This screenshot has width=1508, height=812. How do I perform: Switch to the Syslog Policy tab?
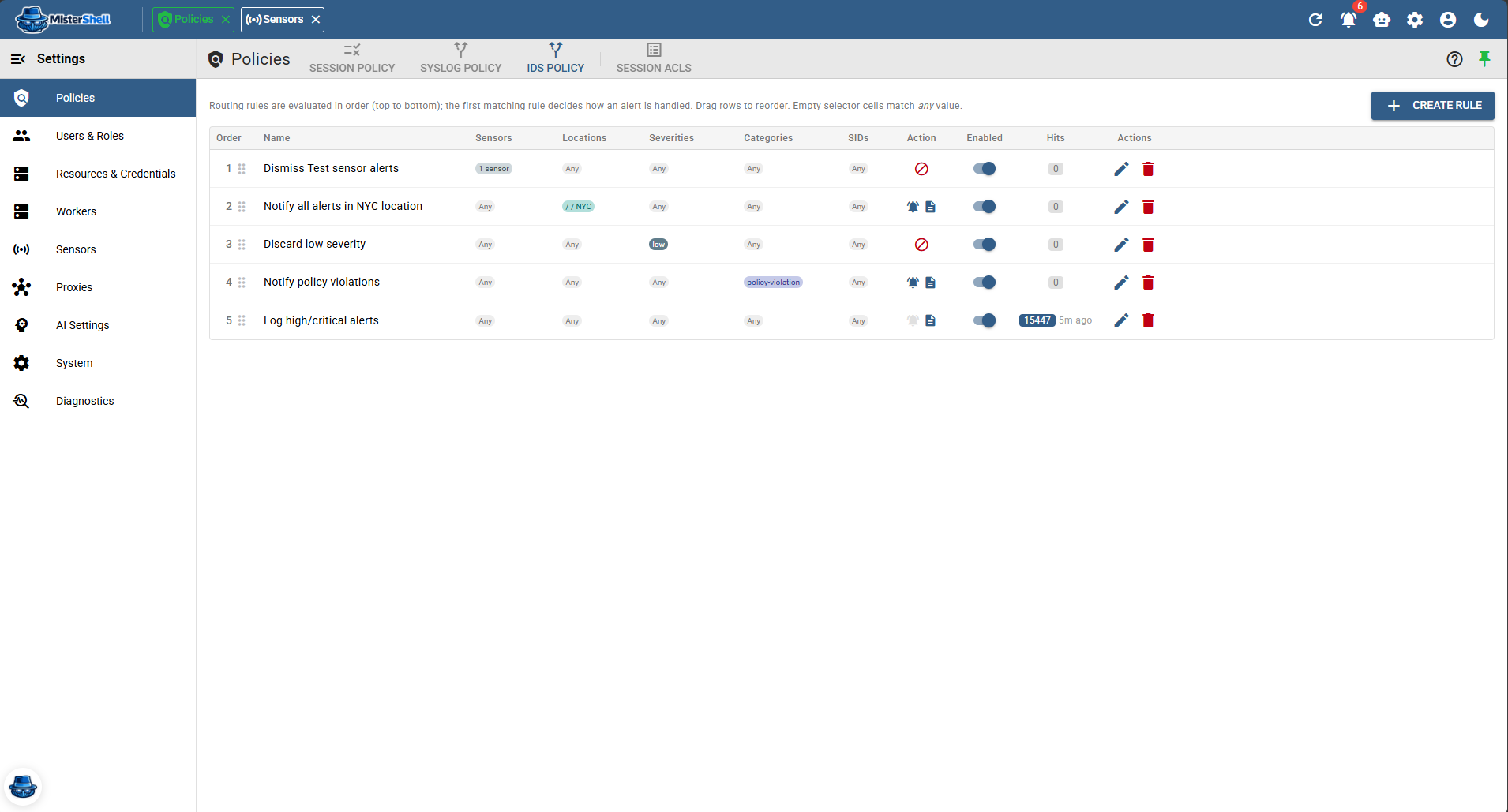click(461, 59)
